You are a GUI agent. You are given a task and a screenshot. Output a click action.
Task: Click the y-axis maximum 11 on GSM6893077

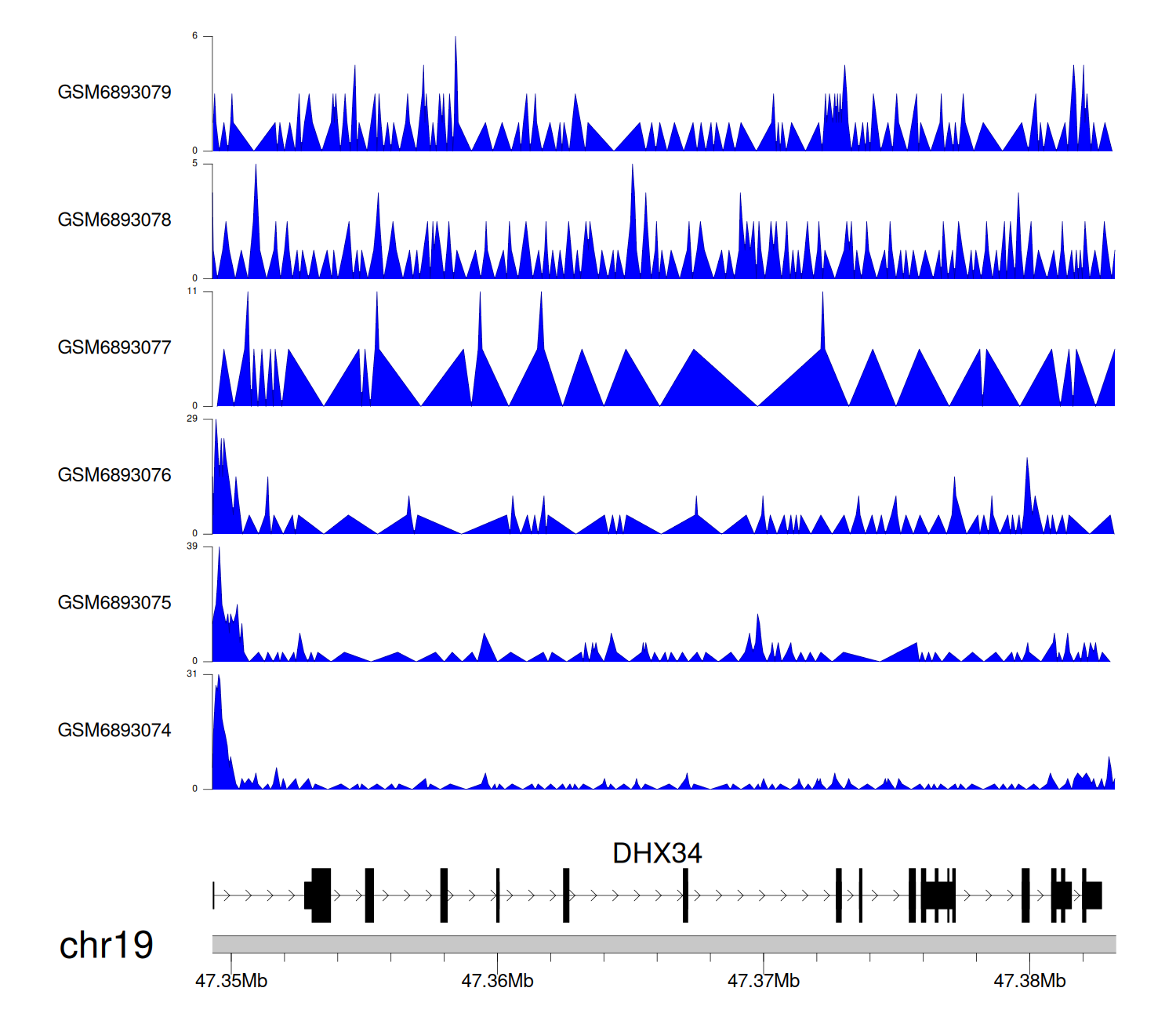(192, 292)
